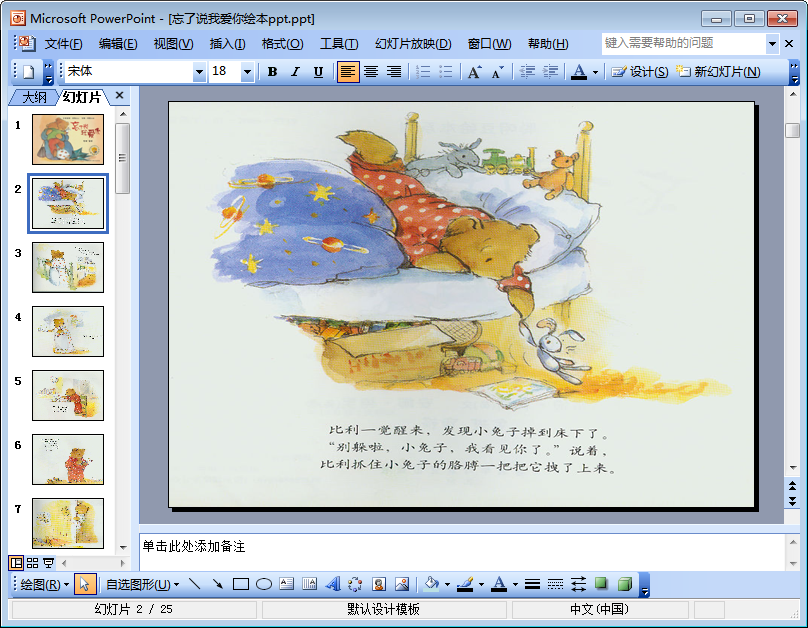Insert diagram or organization chart

(x=356, y=584)
